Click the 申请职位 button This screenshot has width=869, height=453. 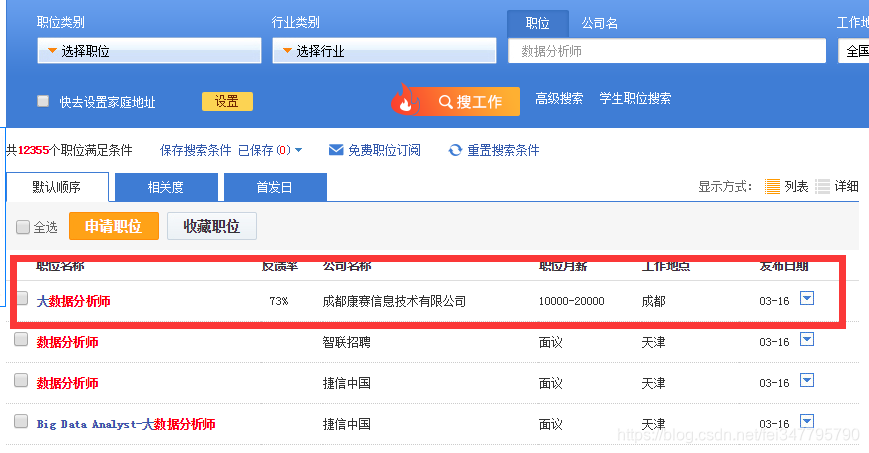pyautogui.click(x=114, y=226)
